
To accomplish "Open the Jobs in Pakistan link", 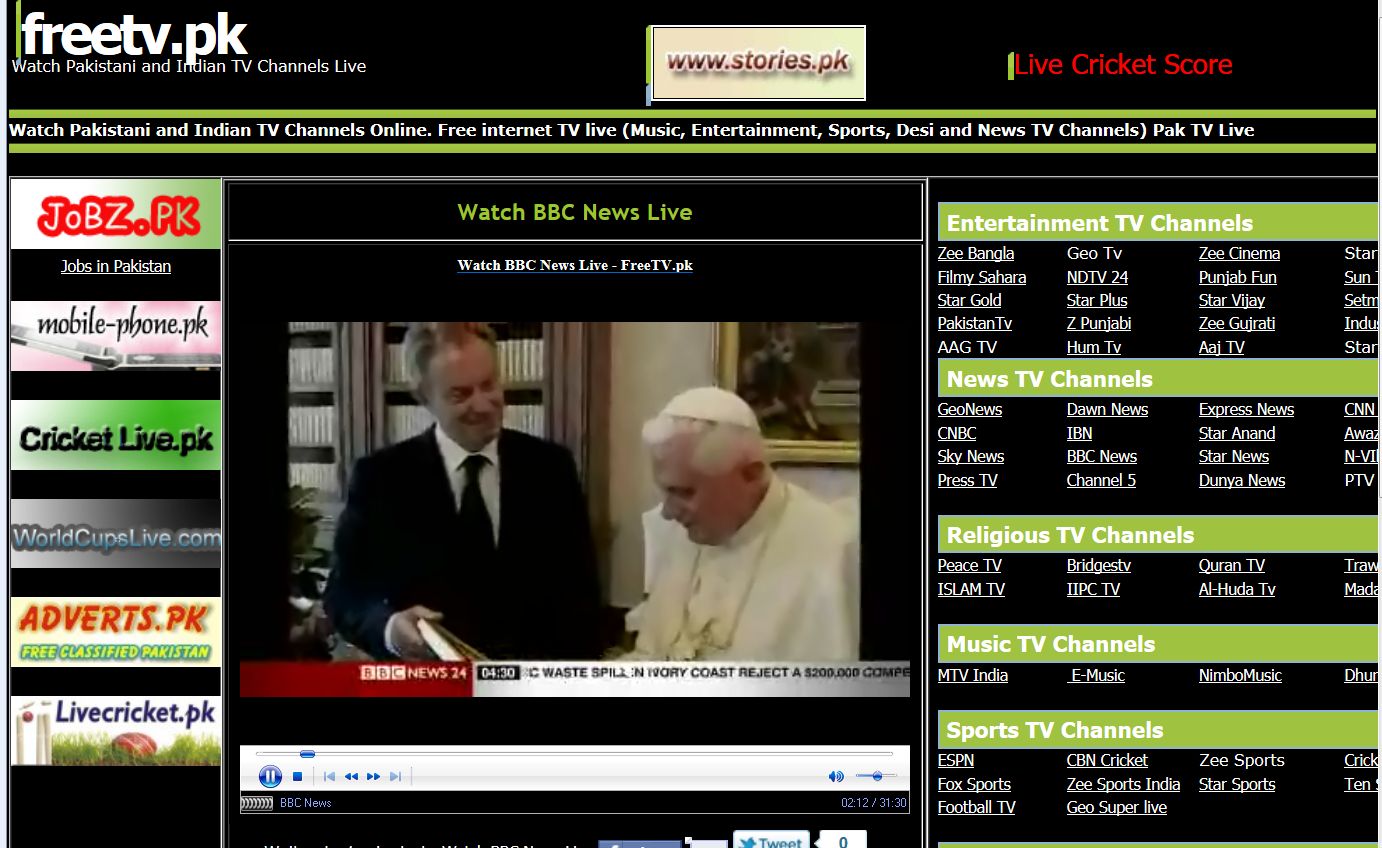I will tap(116, 266).
